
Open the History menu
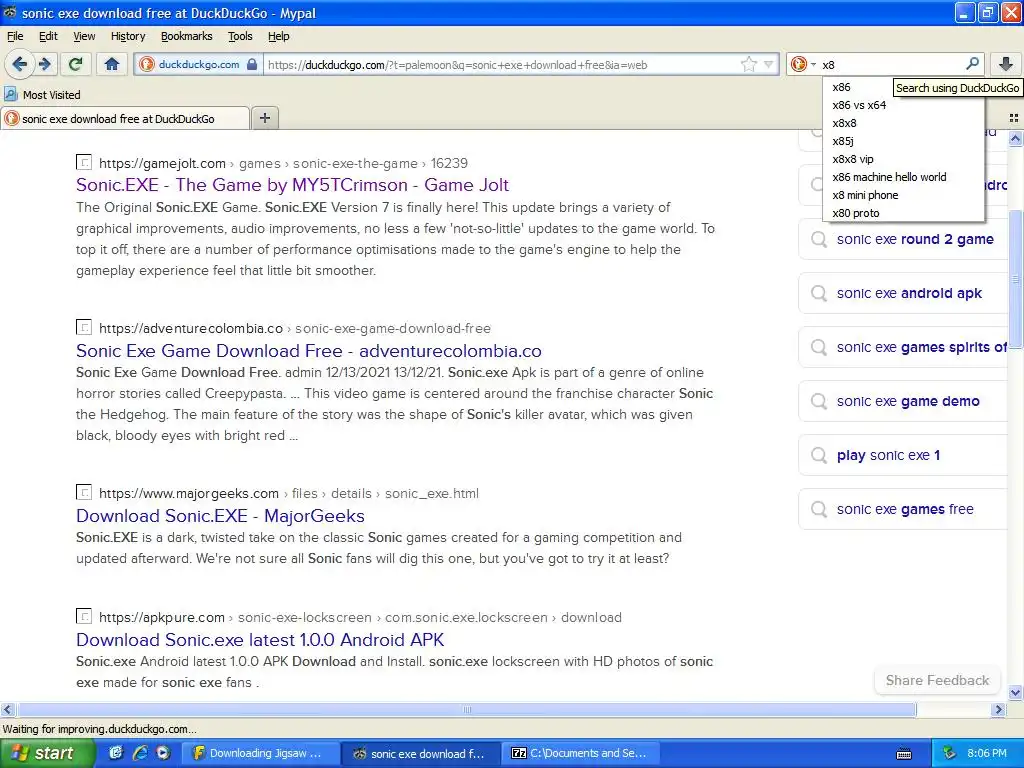pos(128,36)
